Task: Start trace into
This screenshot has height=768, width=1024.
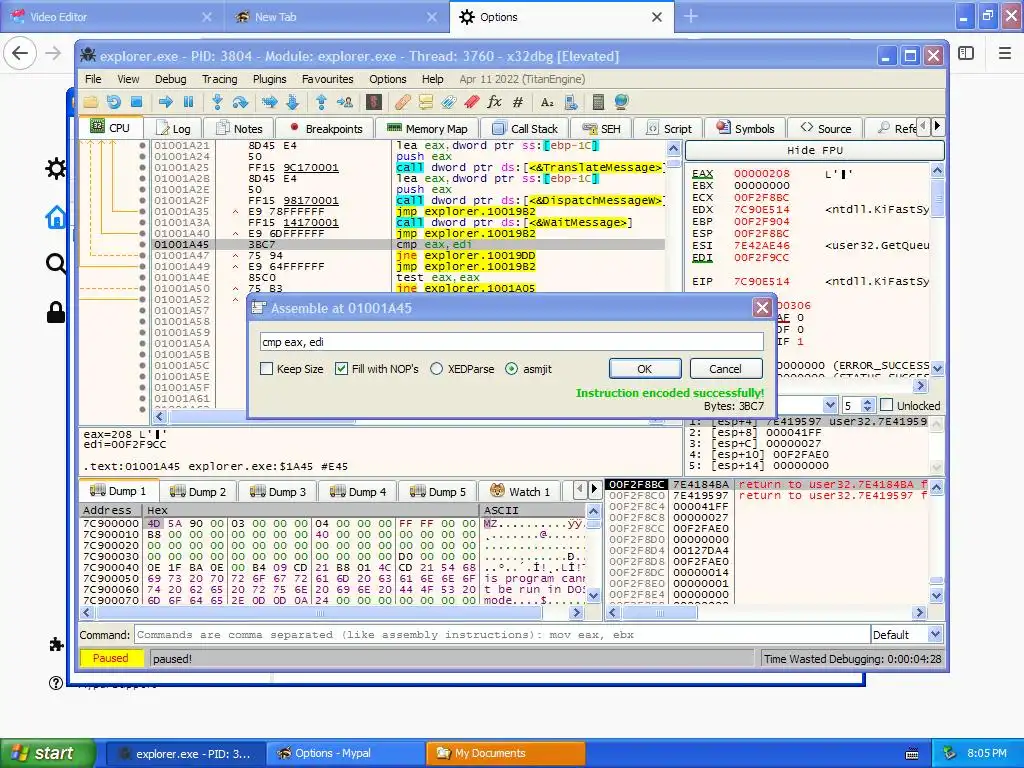Action: tap(269, 102)
